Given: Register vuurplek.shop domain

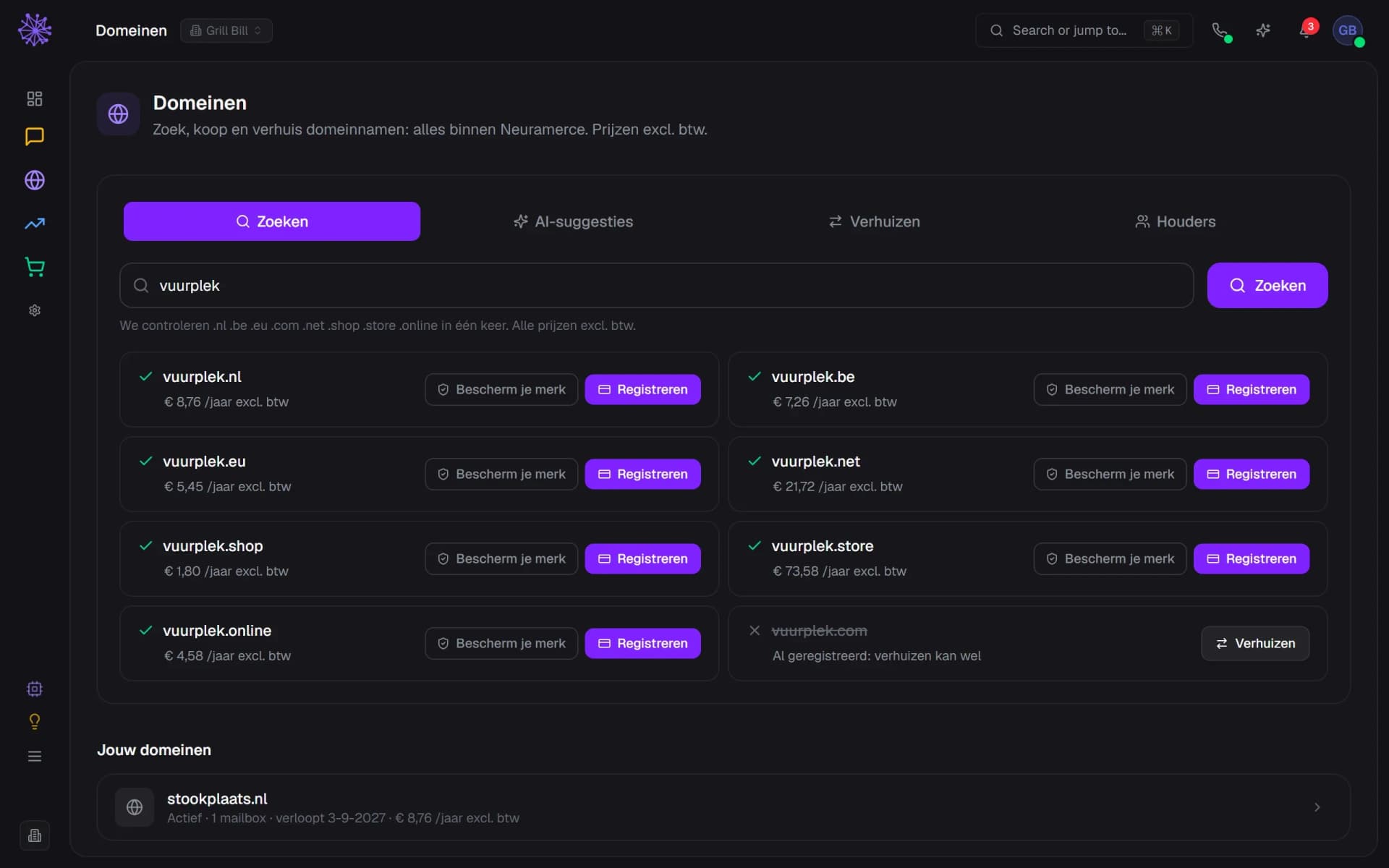Looking at the screenshot, I should pyautogui.click(x=642, y=558).
